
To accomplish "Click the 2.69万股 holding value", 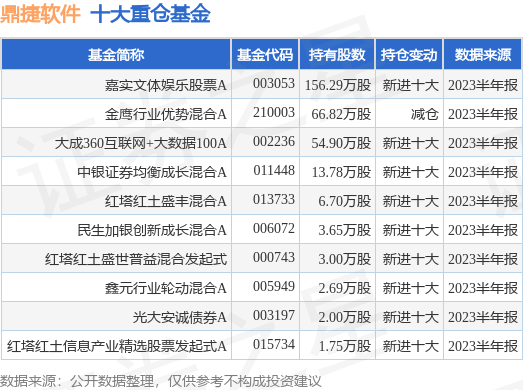I will pyautogui.click(x=345, y=288).
